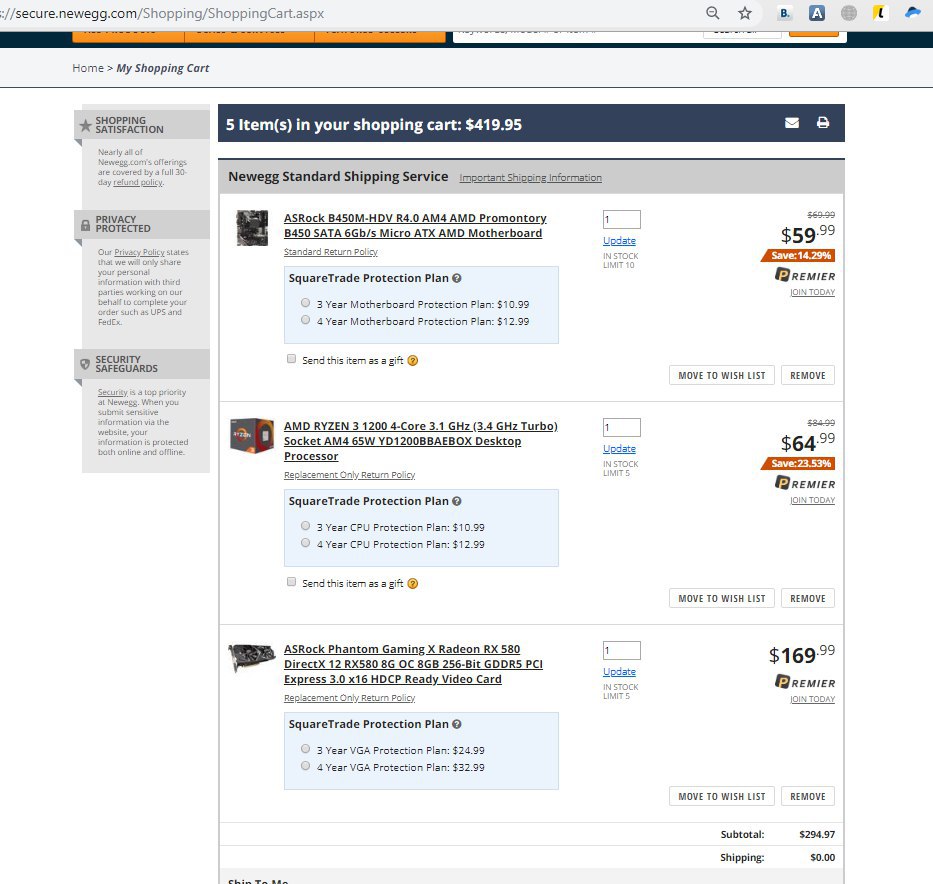
Task: Select 4 Year VGA Protection Plan
Action: click(x=305, y=766)
